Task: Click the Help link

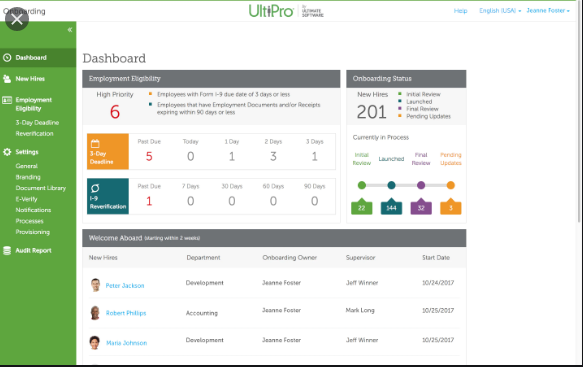Action: click(x=460, y=11)
